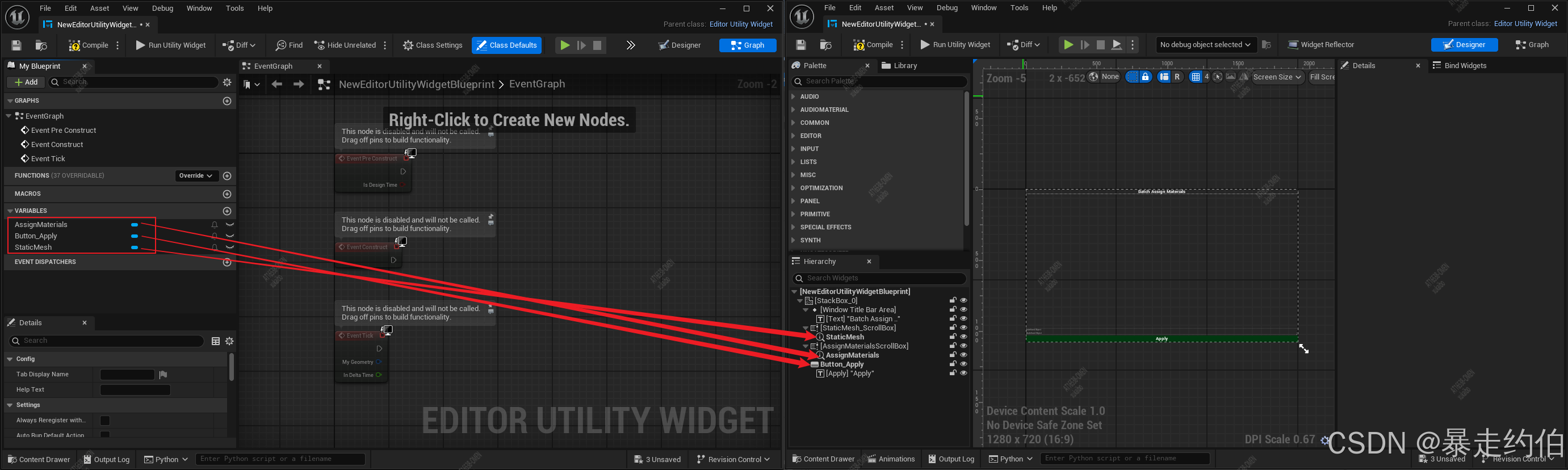Screen dimensions: 1568x470
Task: Click Run Utility Widget in right window
Action: 955,44
